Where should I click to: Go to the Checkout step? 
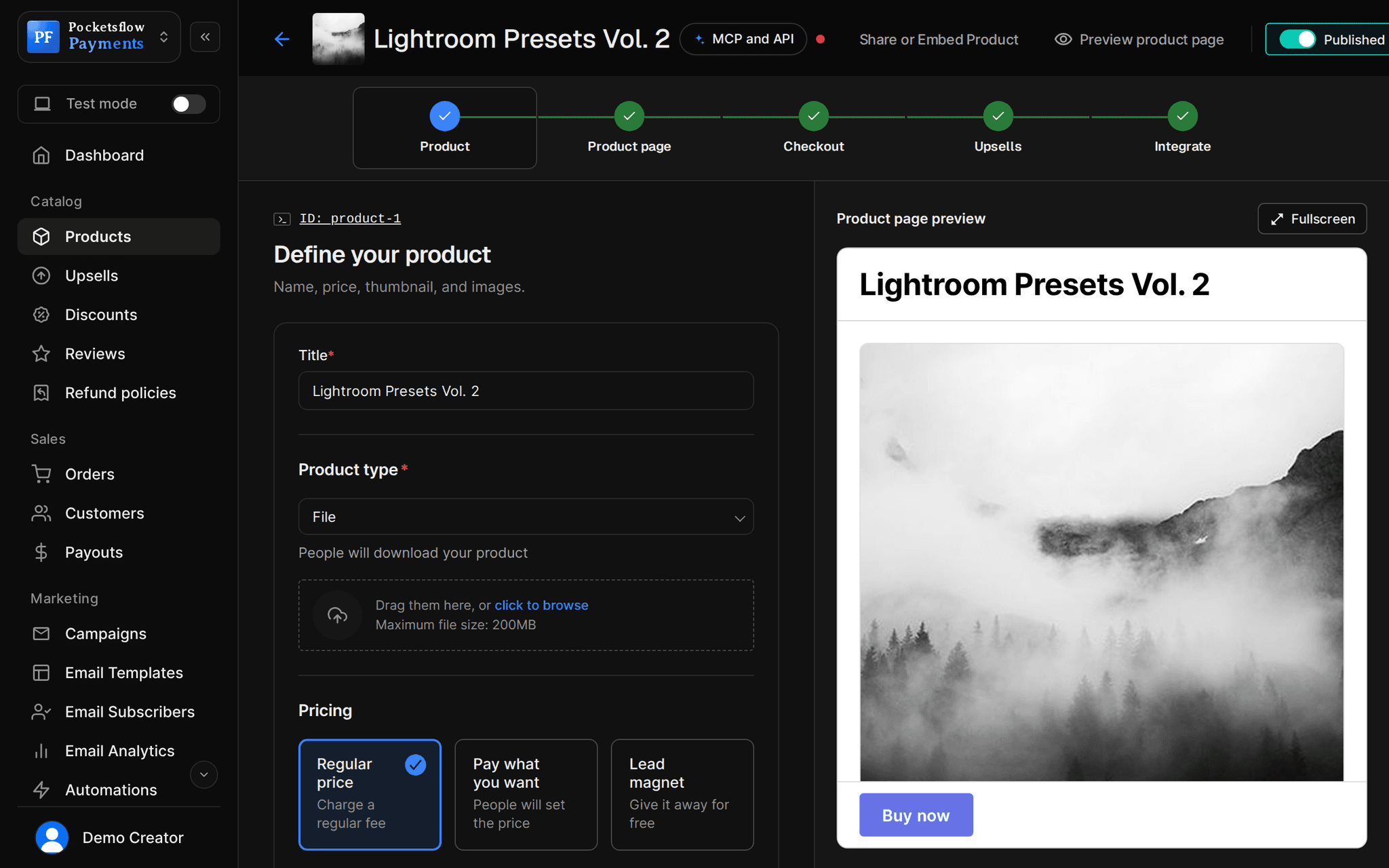[x=813, y=128]
